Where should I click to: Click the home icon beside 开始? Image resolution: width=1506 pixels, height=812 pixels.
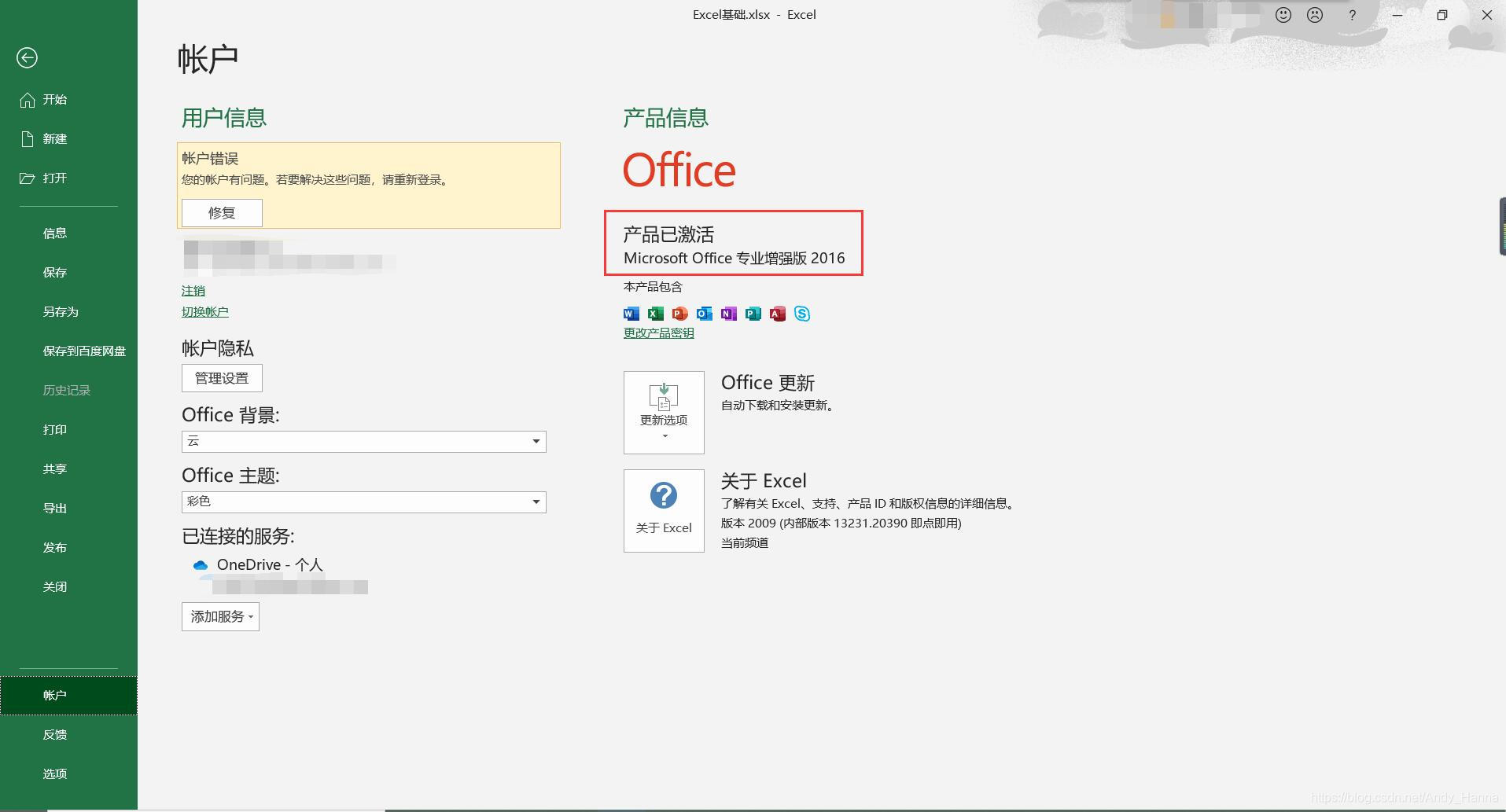(28, 100)
